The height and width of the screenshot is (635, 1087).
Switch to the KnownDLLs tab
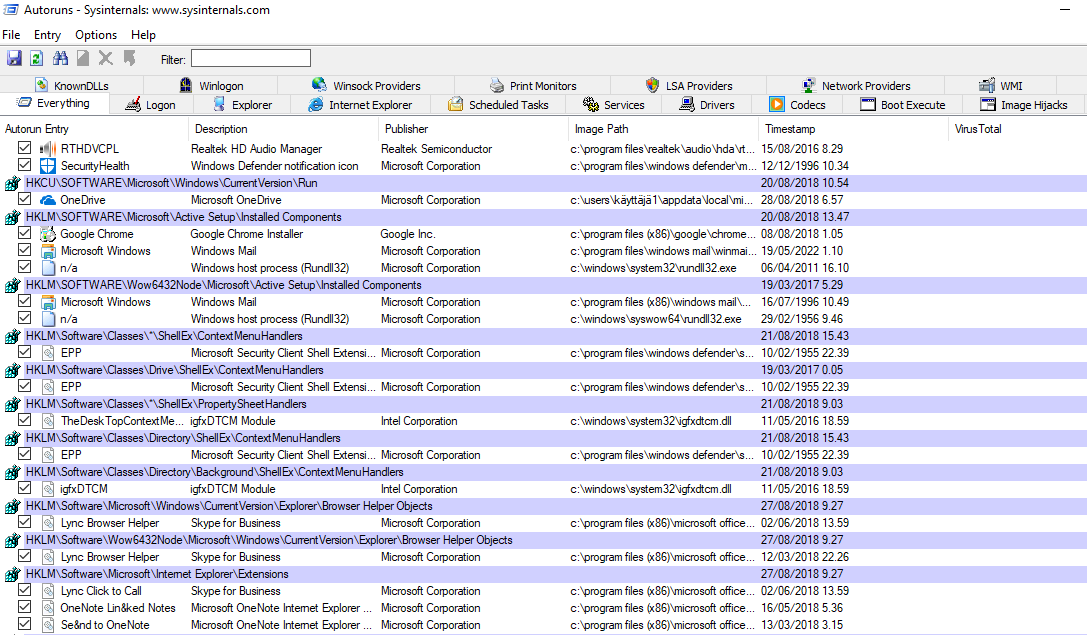pos(71,85)
